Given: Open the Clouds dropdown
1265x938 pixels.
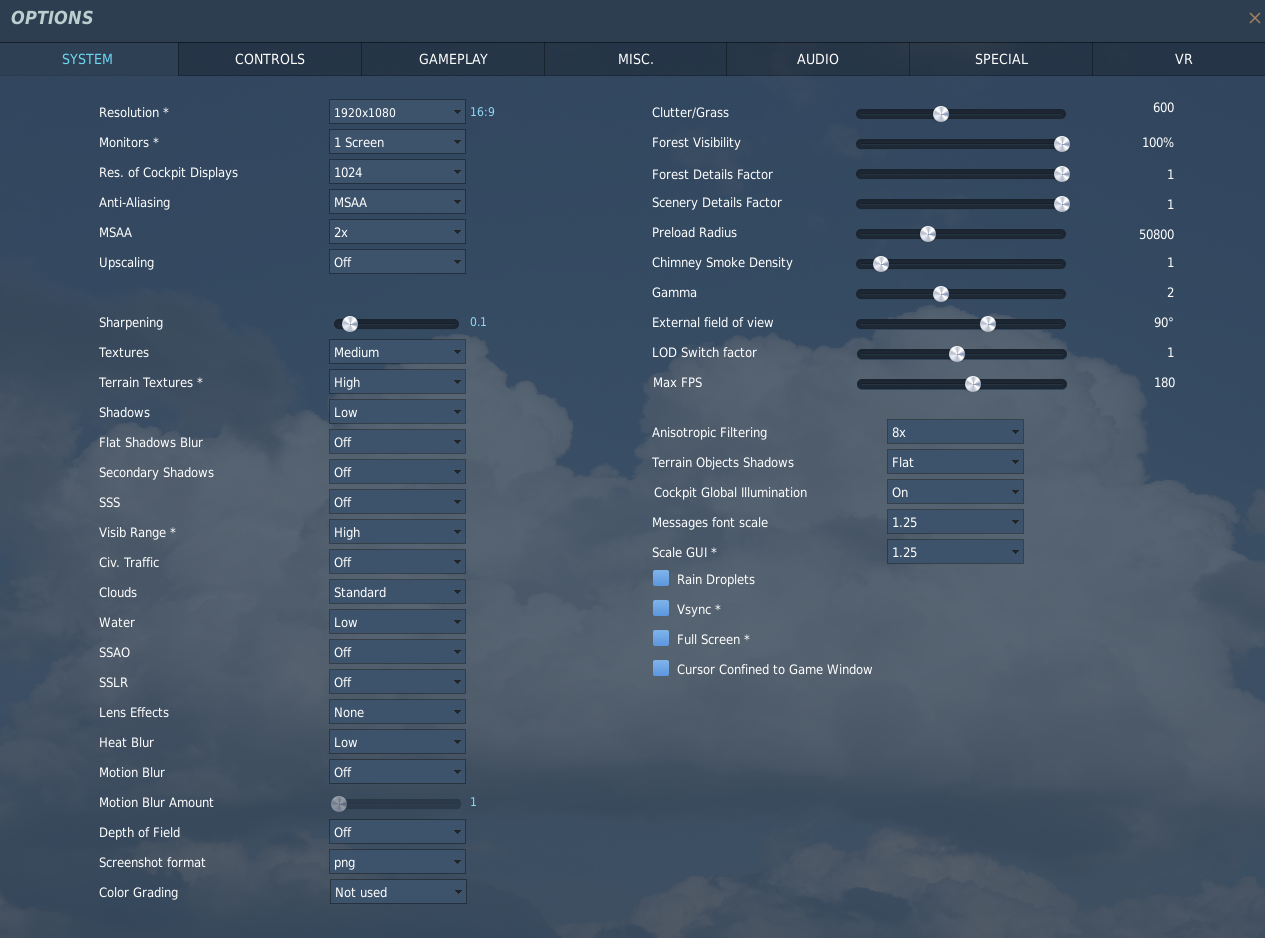Looking at the screenshot, I should tap(397, 592).
